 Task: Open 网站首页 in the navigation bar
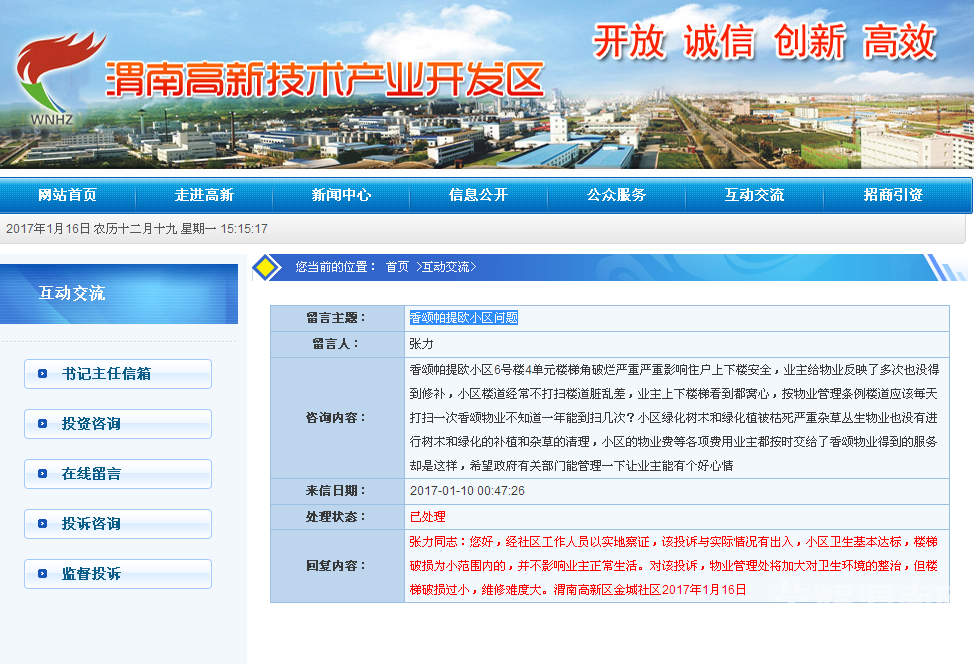tap(67, 195)
